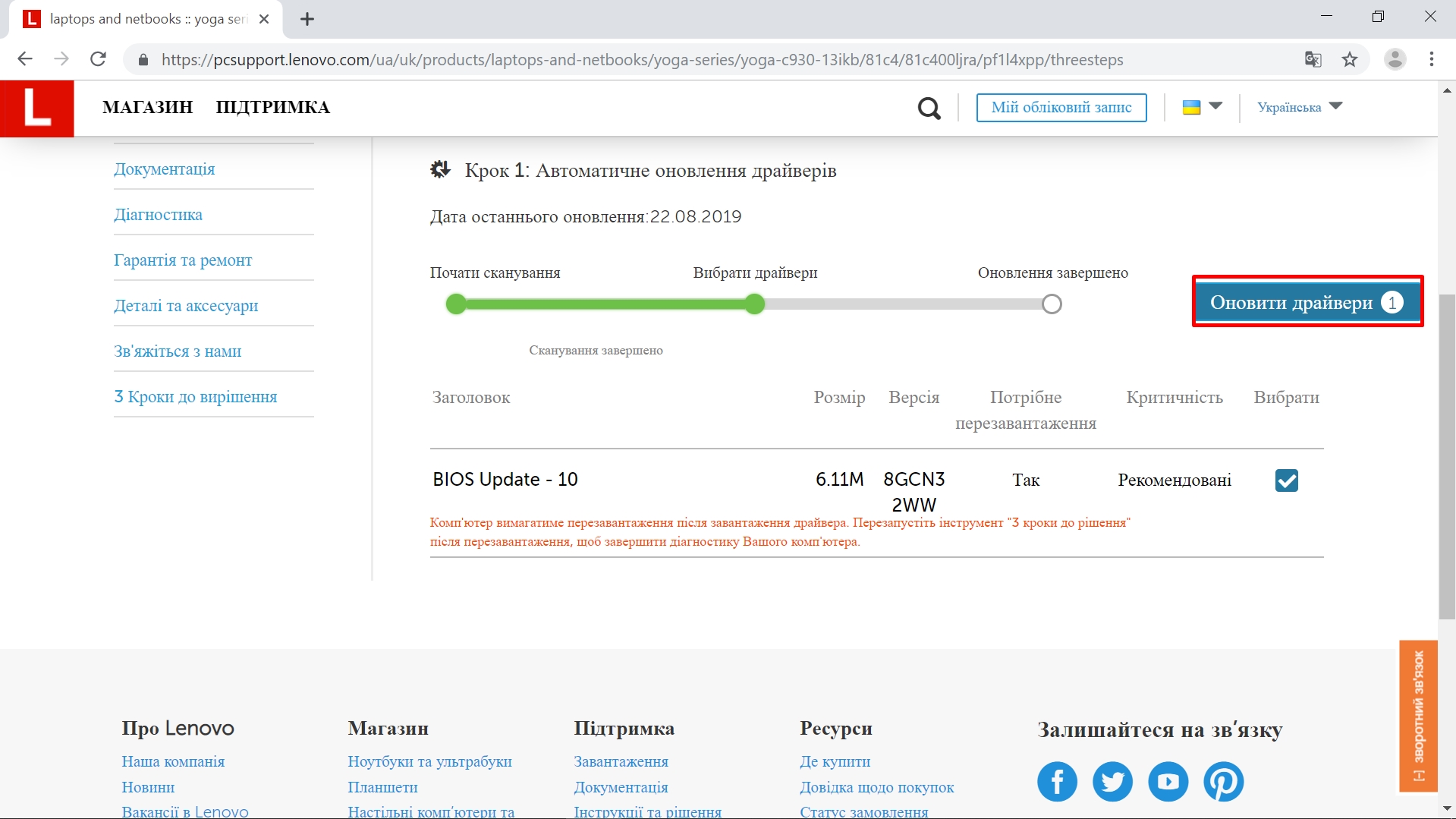The height and width of the screenshot is (819, 1456).
Task: Click the BIOS Update - 10 title
Action: (x=505, y=480)
